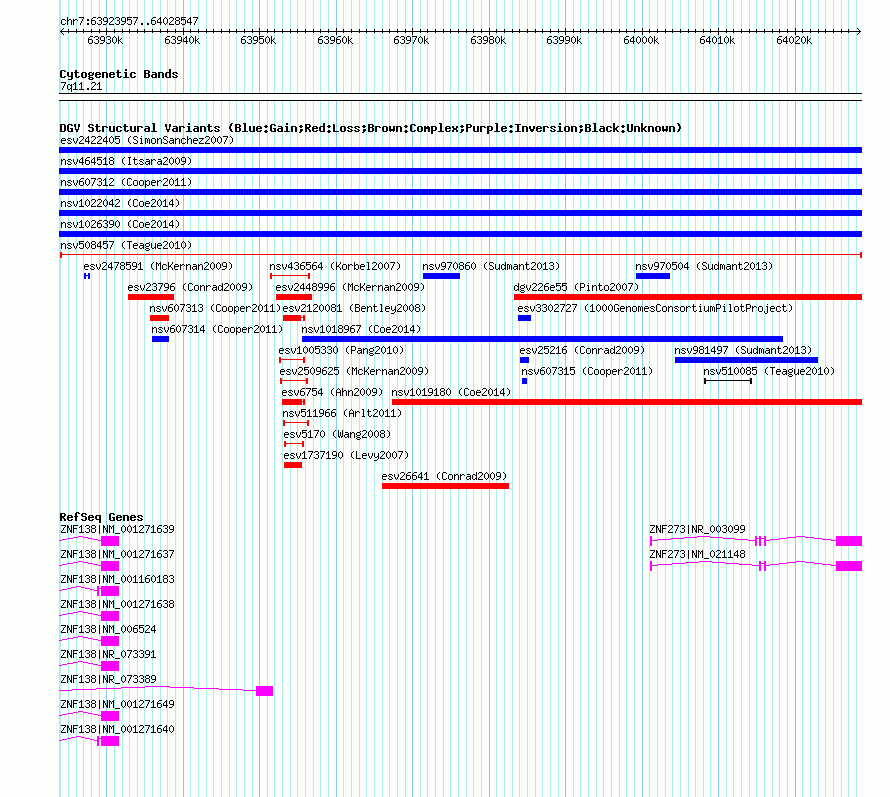The image size is (890, 797).
Task: Click red bar under esv23796 (Conrad2009)
Action: [x=151, y=297]
